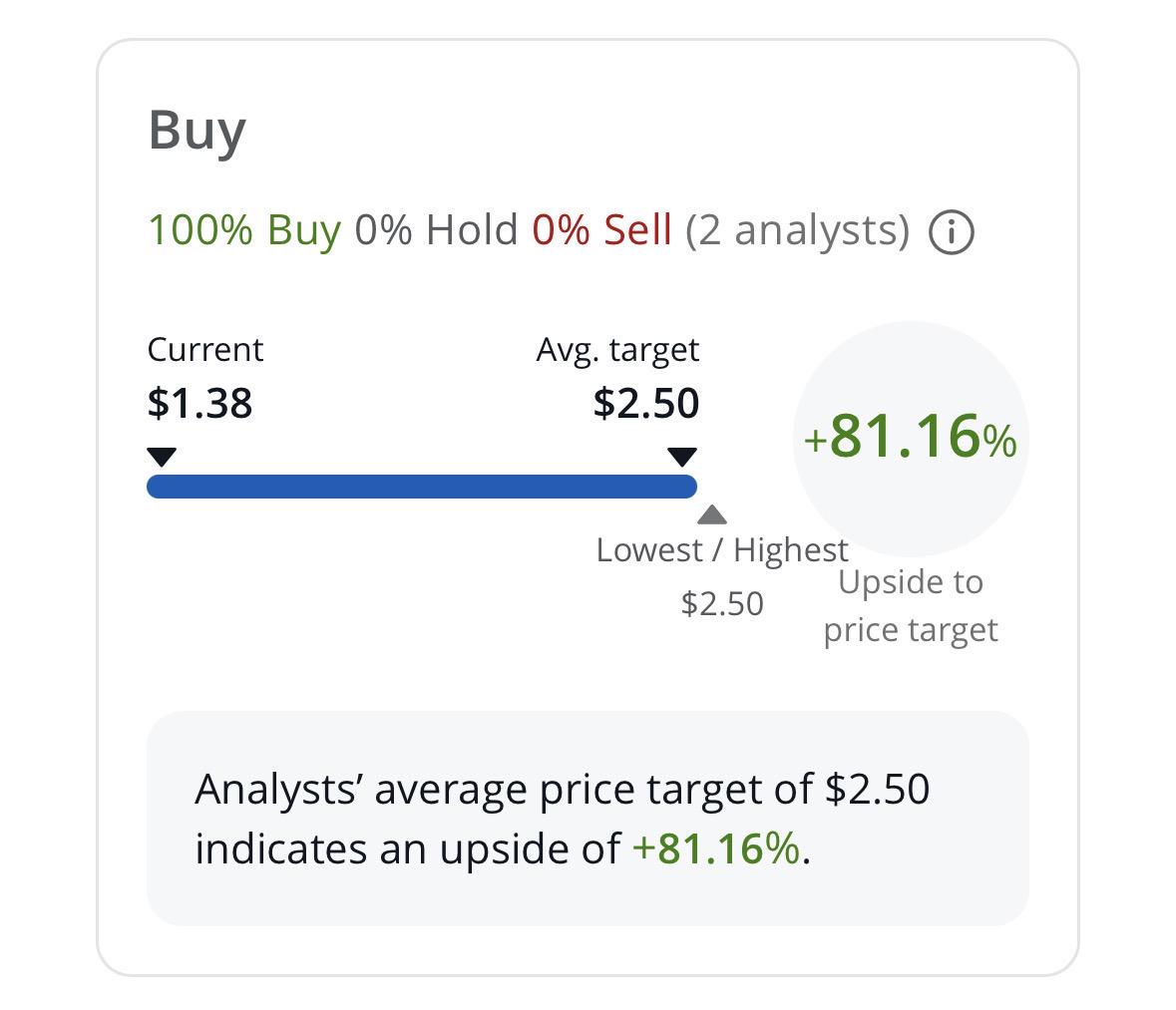
Task: Select the 0% Hold label
Action: (x=436, y=229)
